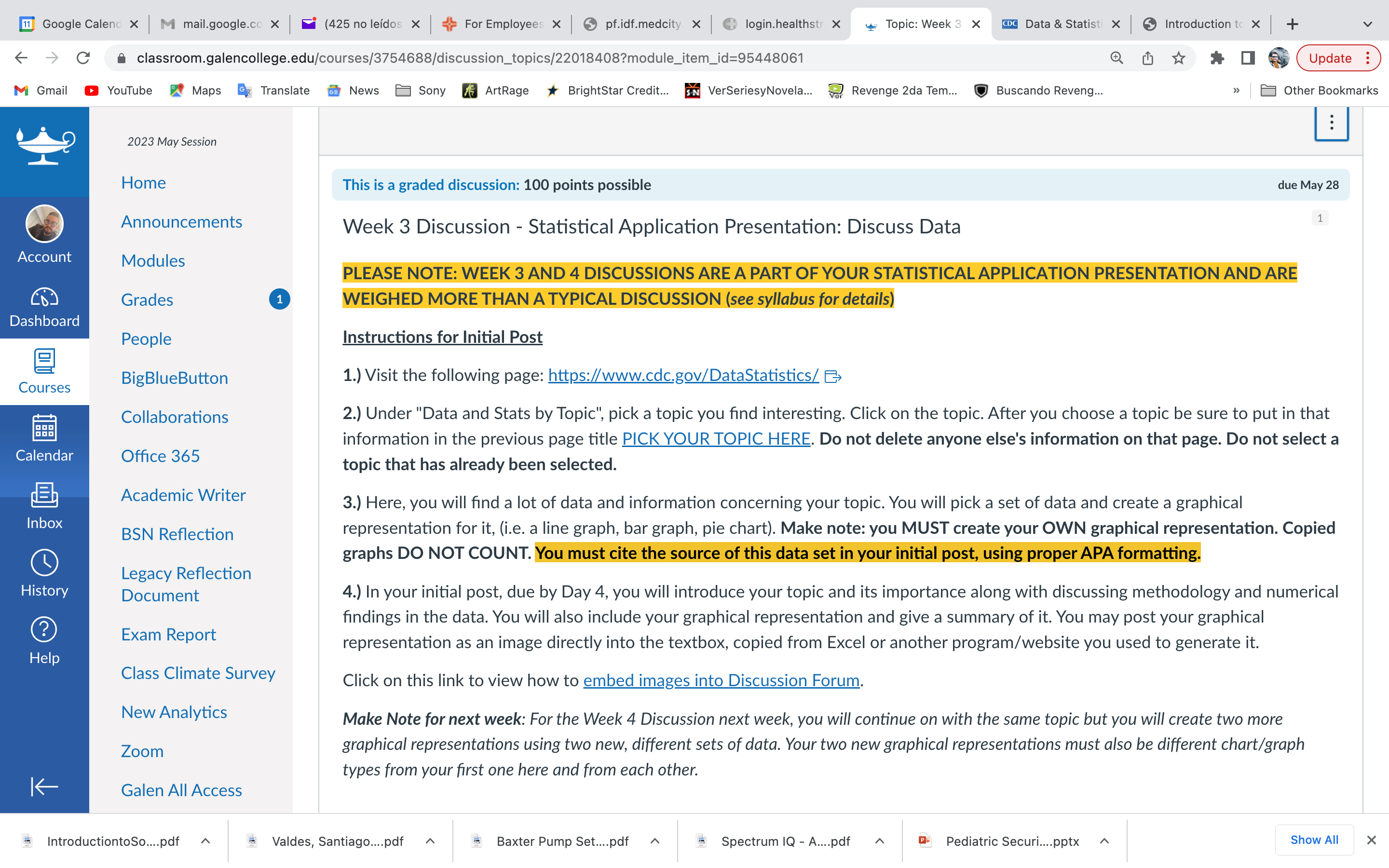This screenshot has width=1389, height=868.
Task: Open Class Climate Survey link
Action: [x=198, y=673]
